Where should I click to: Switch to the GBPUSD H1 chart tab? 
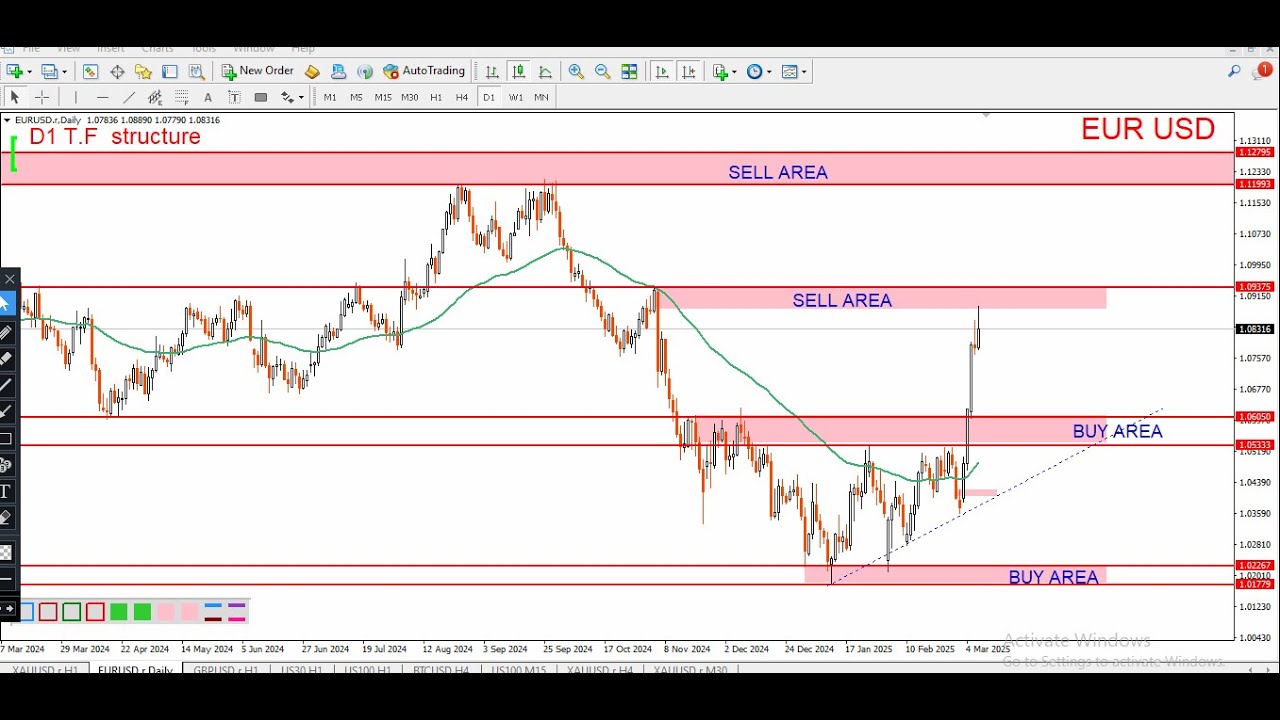(225, 670)
